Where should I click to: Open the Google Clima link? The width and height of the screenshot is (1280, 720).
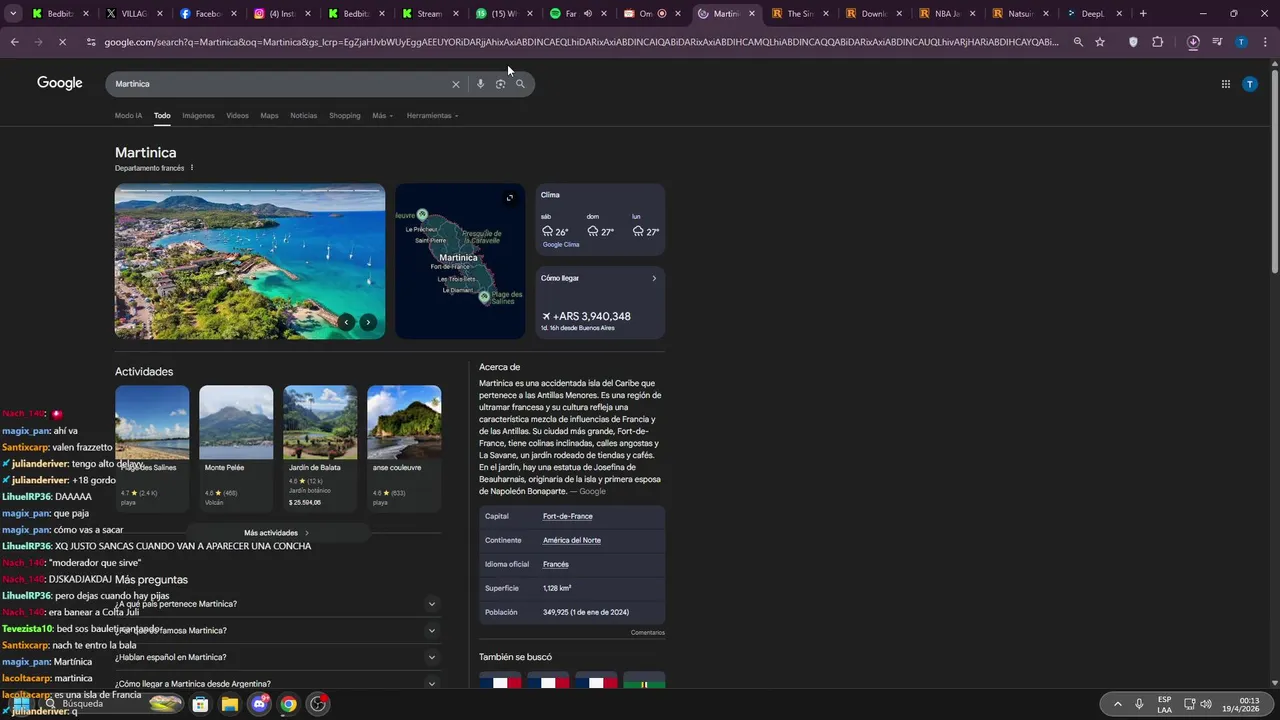(x=561, y=245)
